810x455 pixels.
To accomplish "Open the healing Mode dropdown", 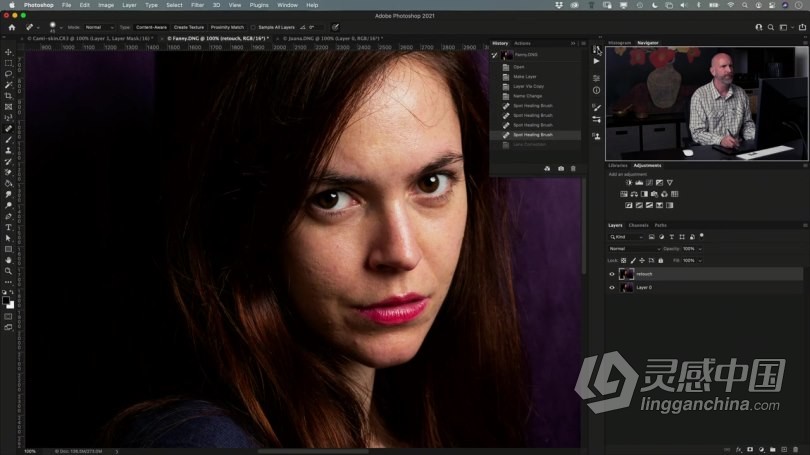I will (98, 27).
